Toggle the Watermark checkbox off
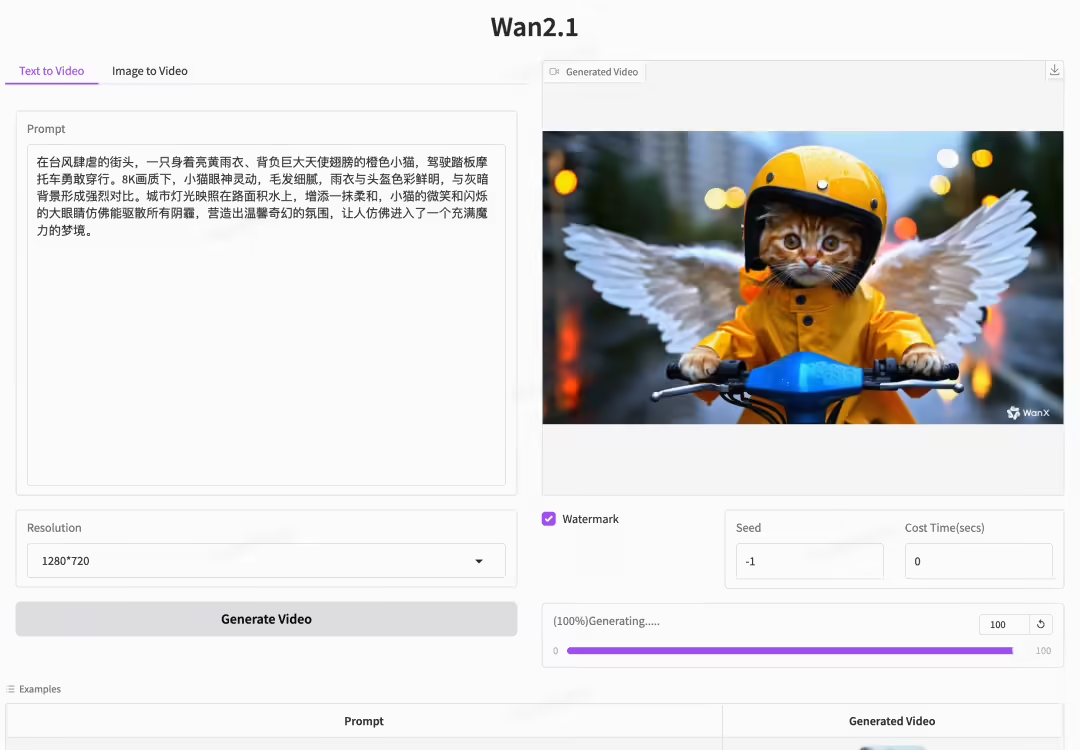The image size is (1080, 750). 548,518
